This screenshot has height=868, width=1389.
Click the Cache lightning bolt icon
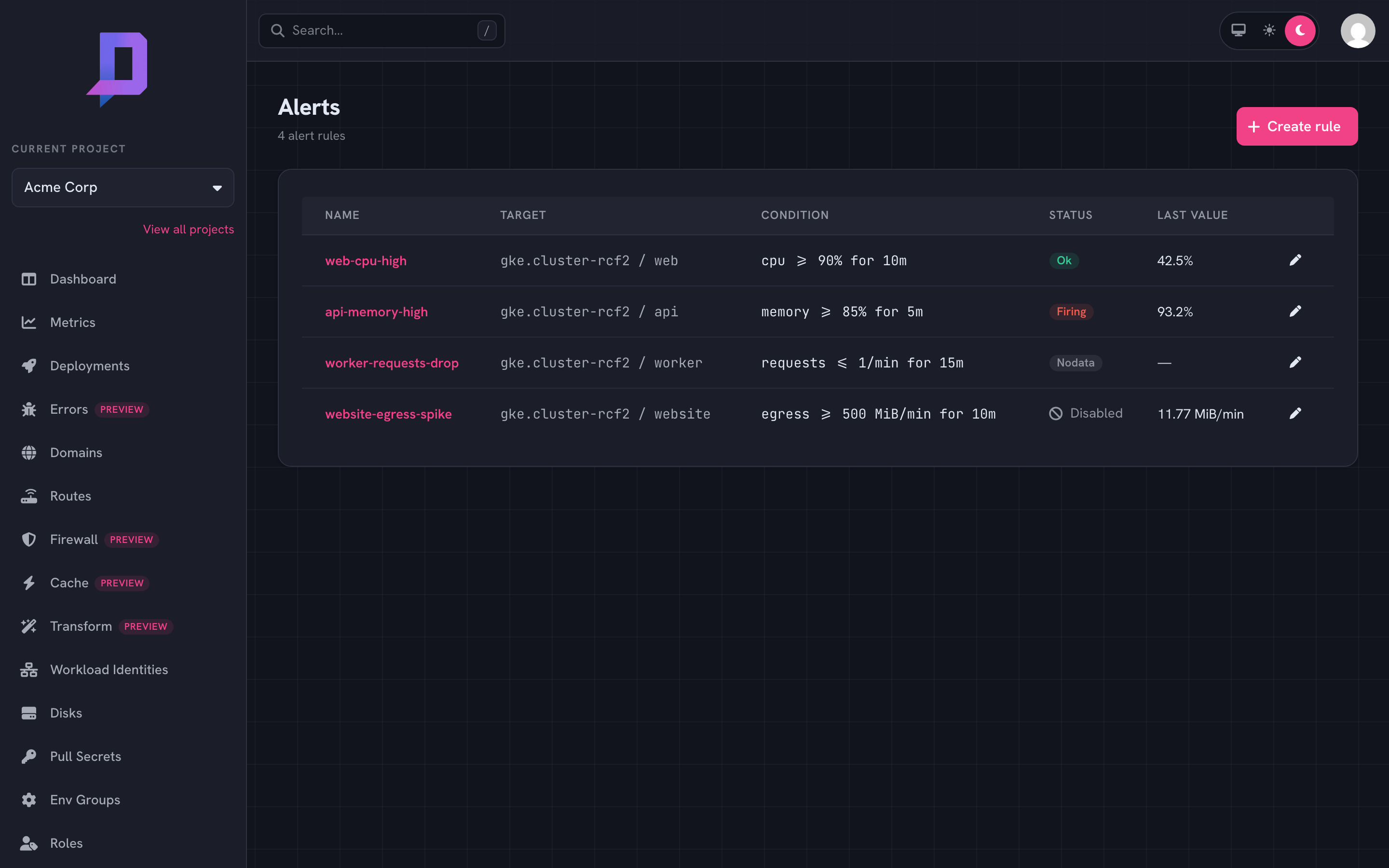(x=29, y=583)
